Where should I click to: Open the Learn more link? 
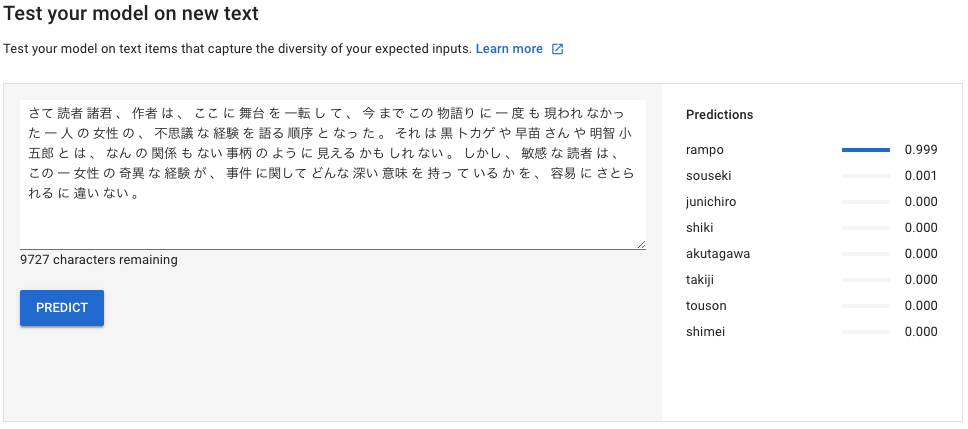coord(509,49)
